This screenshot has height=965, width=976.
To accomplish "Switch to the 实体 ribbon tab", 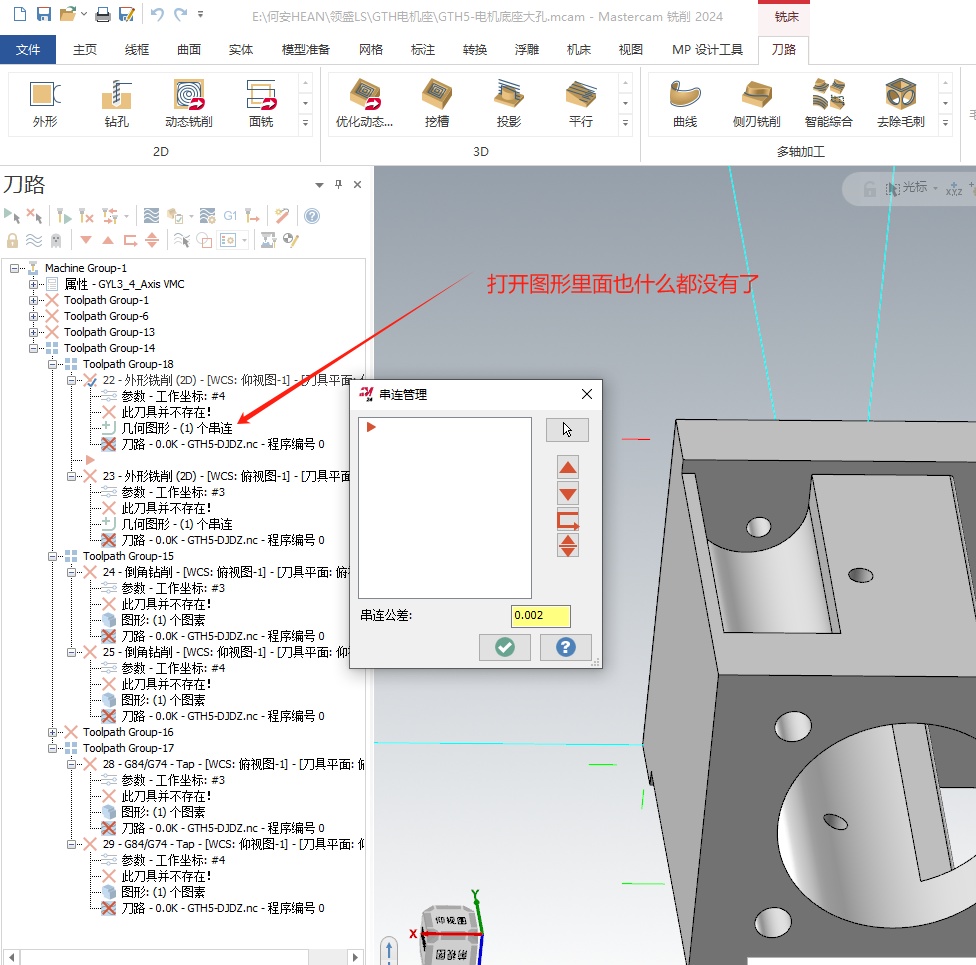I will pos(241,50).
